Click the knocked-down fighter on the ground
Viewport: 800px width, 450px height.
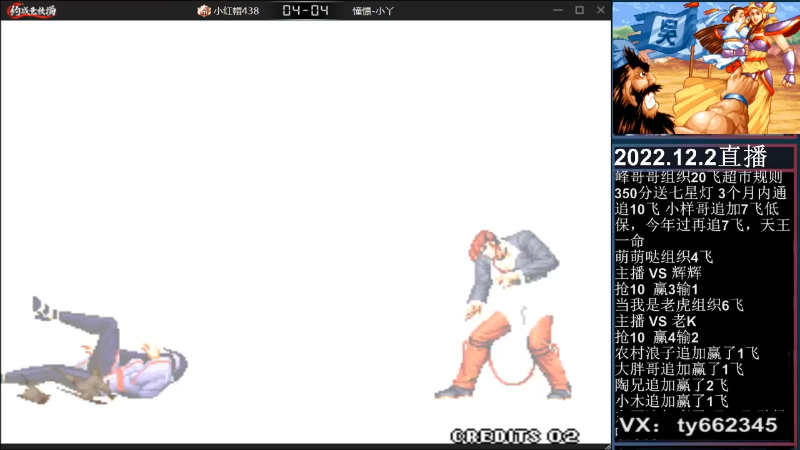95,352
